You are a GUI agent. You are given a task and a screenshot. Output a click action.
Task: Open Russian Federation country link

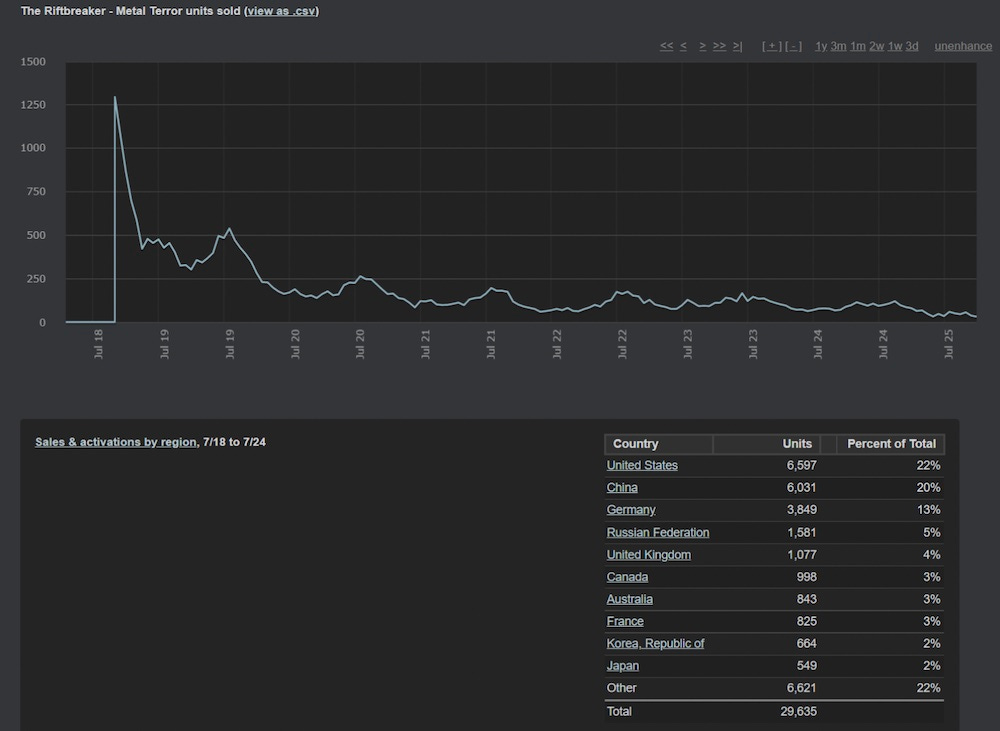point(658,532)
